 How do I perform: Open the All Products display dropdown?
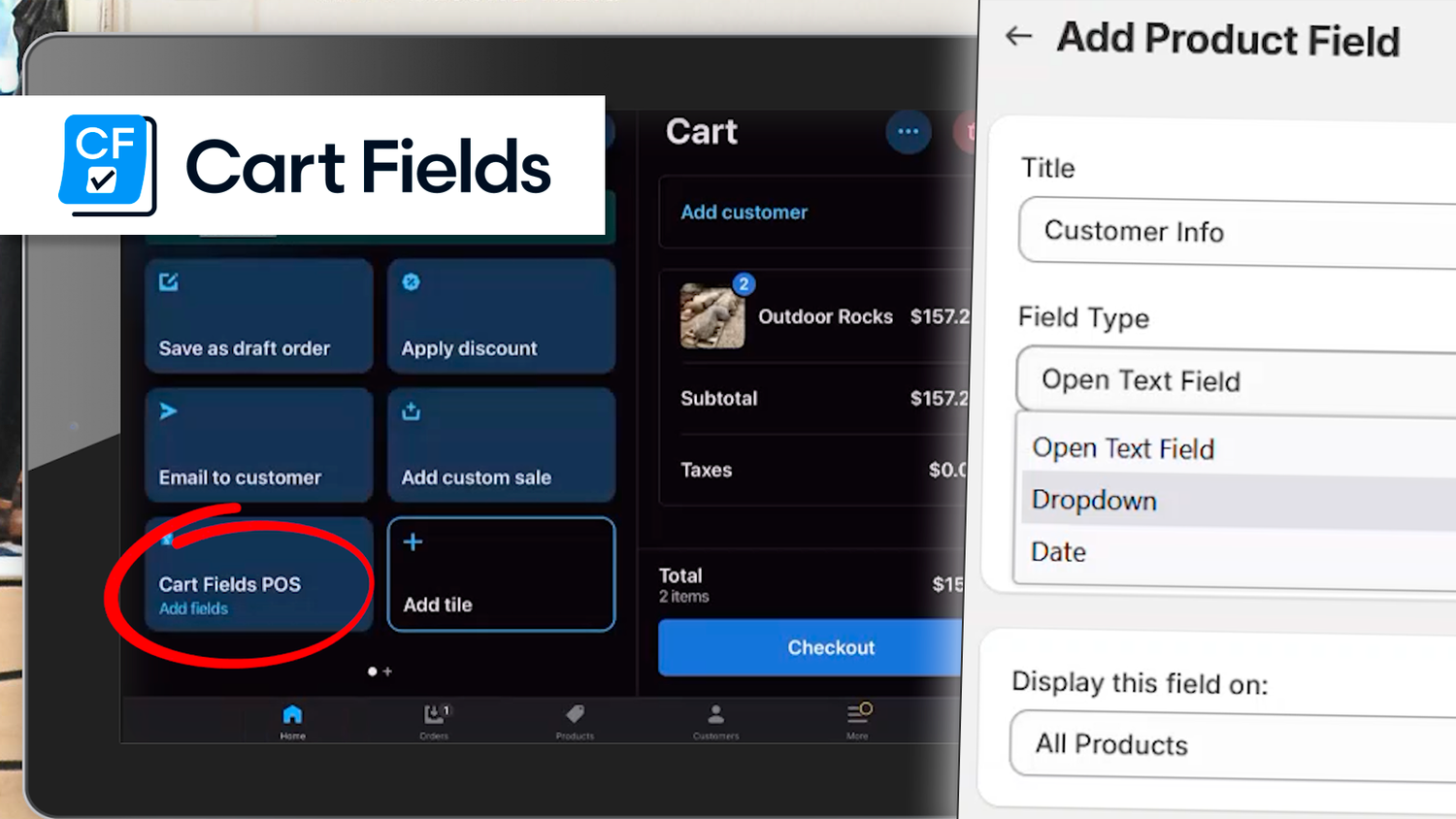(1233, 744)
